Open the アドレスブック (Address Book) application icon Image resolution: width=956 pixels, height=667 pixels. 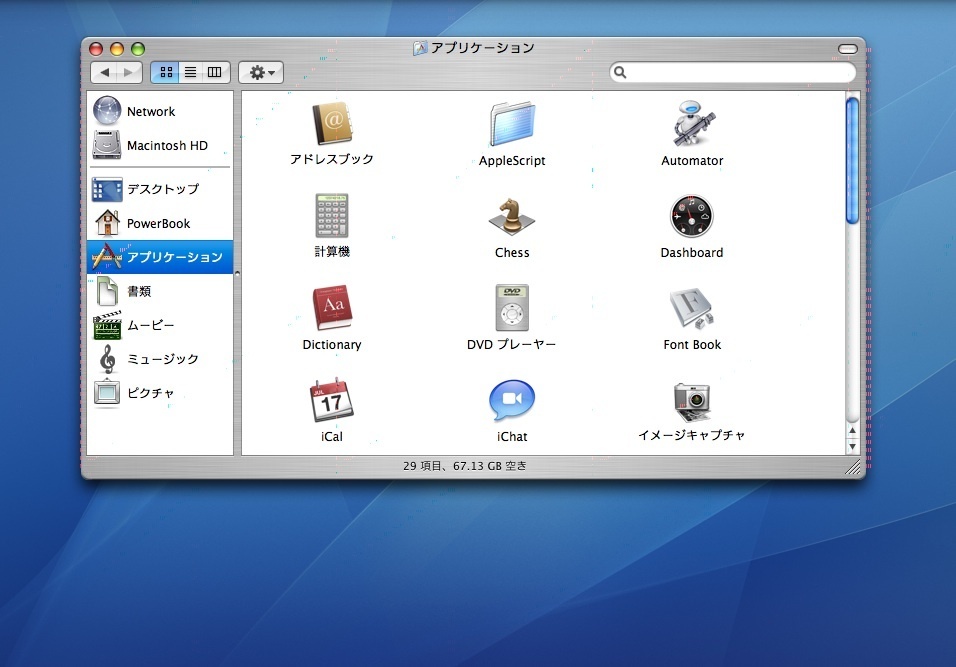332,124
